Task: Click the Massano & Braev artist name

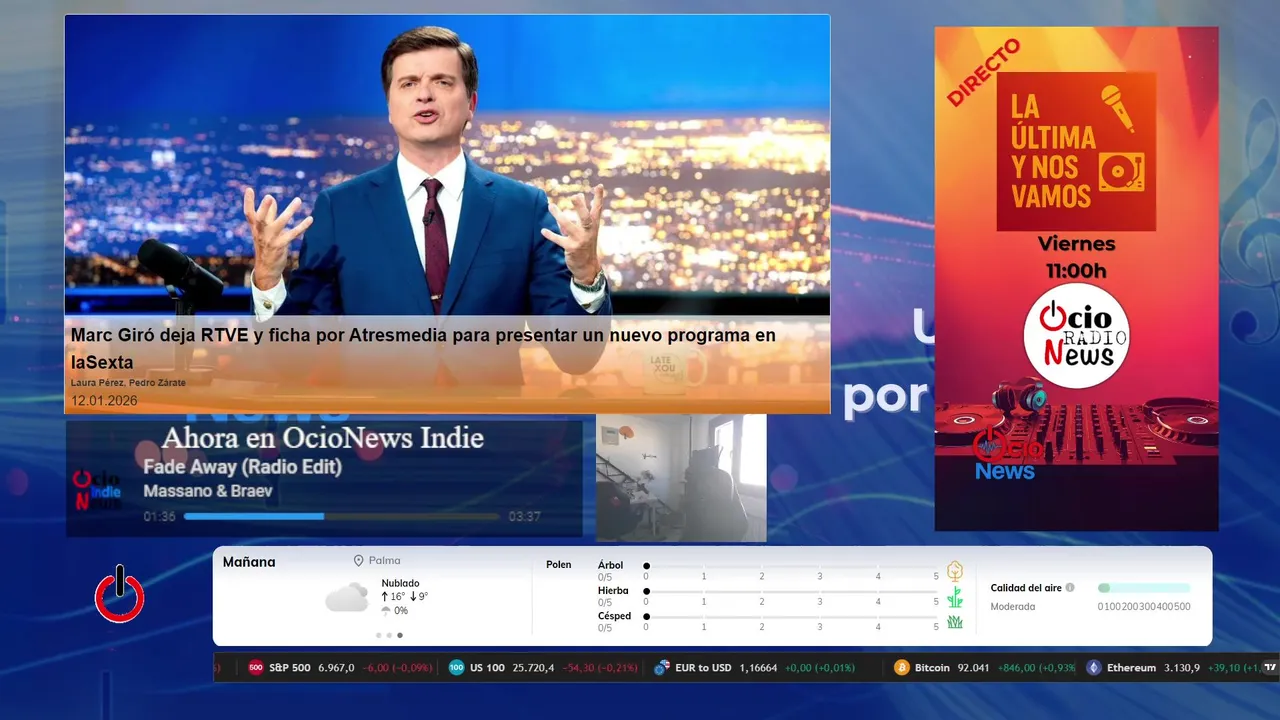Action: (208, 491)
